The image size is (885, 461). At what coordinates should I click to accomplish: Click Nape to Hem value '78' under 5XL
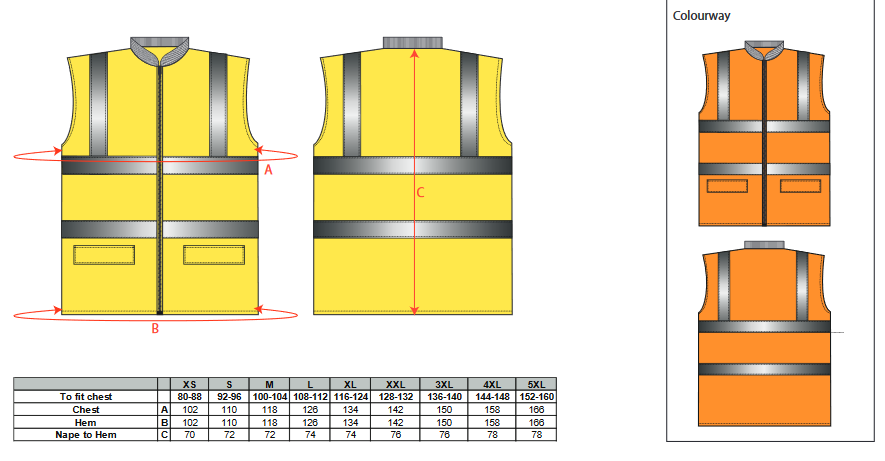click(x=536, y=435)
